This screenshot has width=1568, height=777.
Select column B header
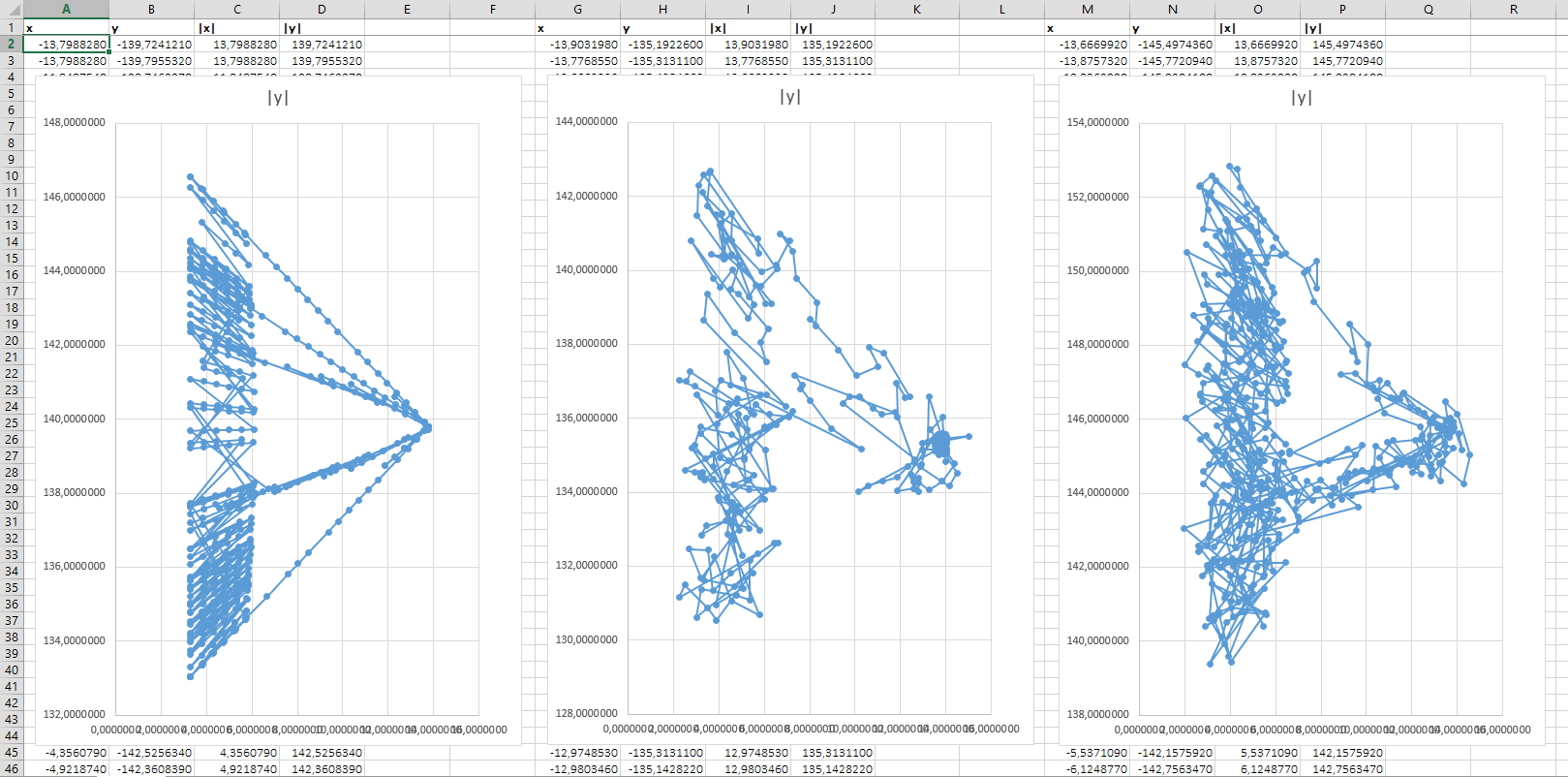pos(151,9)
